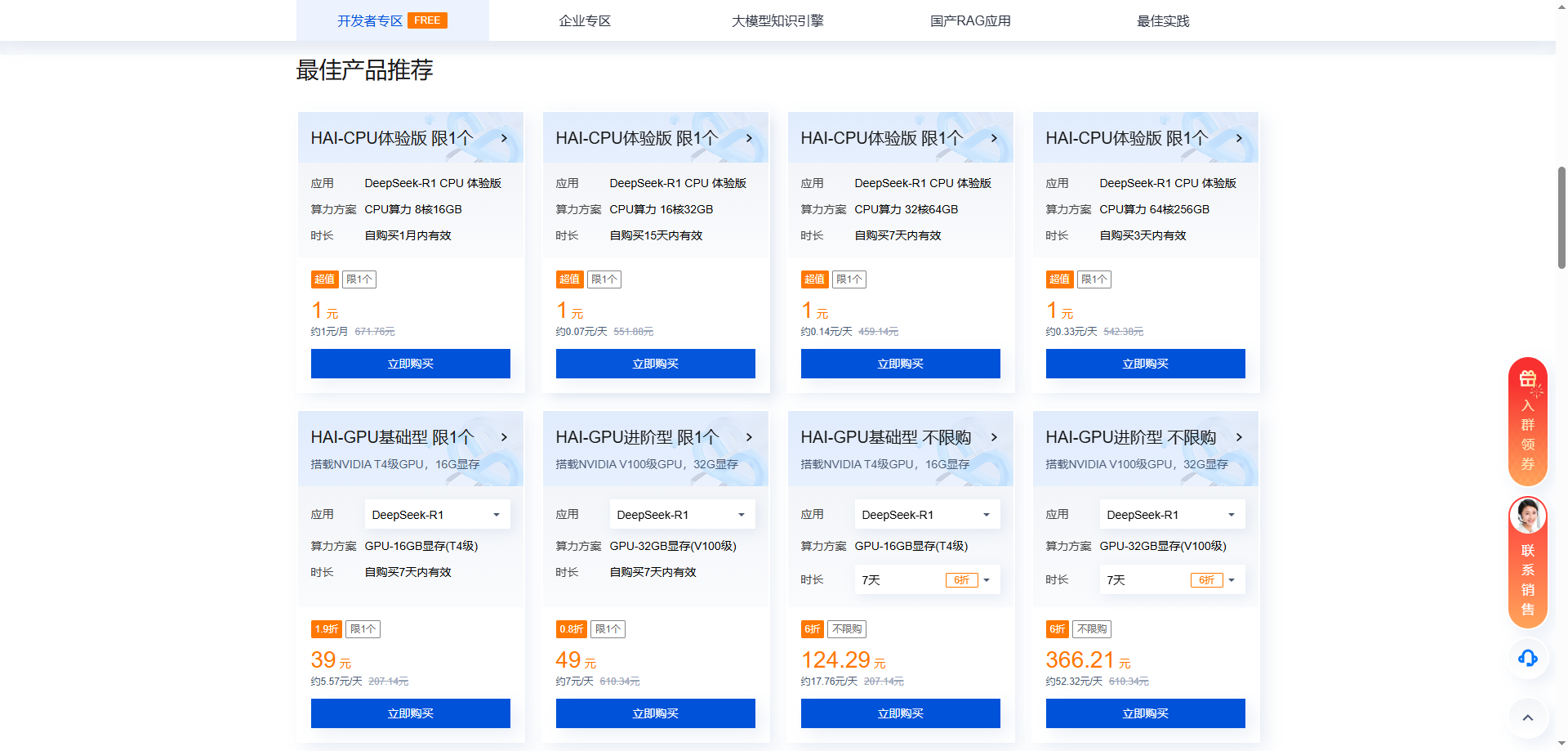Click the 约17.76元/天 daily price text

pyautogui.click(x=829, y=682)
